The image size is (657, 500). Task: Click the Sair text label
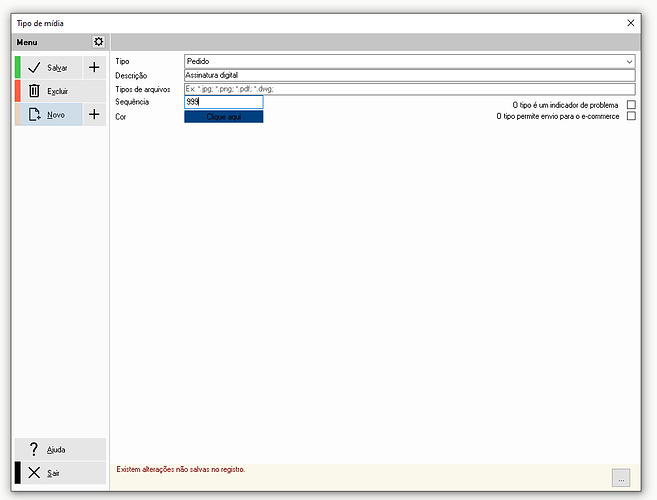tap(53, 473)
